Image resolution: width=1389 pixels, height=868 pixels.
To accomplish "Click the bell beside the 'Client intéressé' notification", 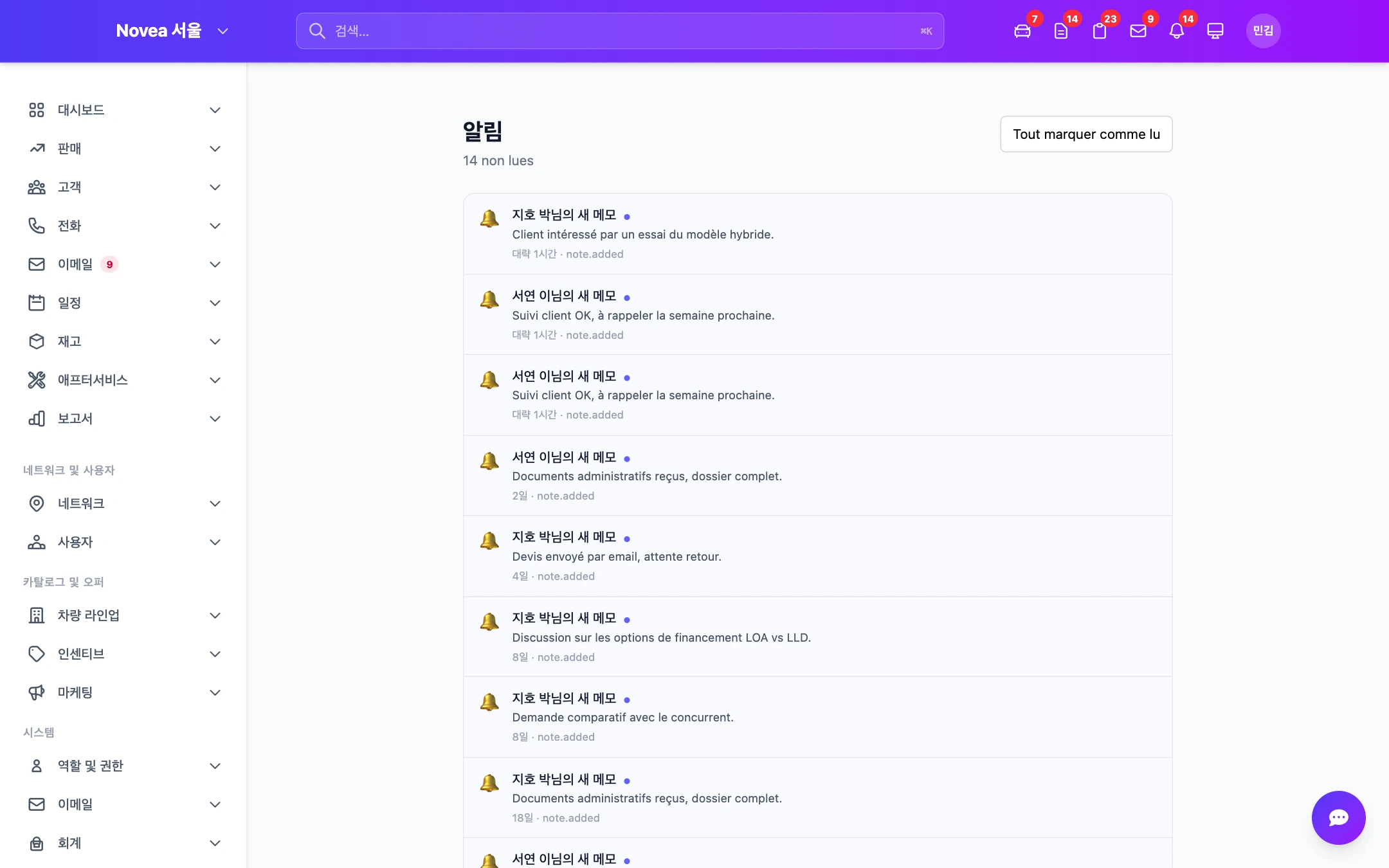I will click(x=489, y=219).
